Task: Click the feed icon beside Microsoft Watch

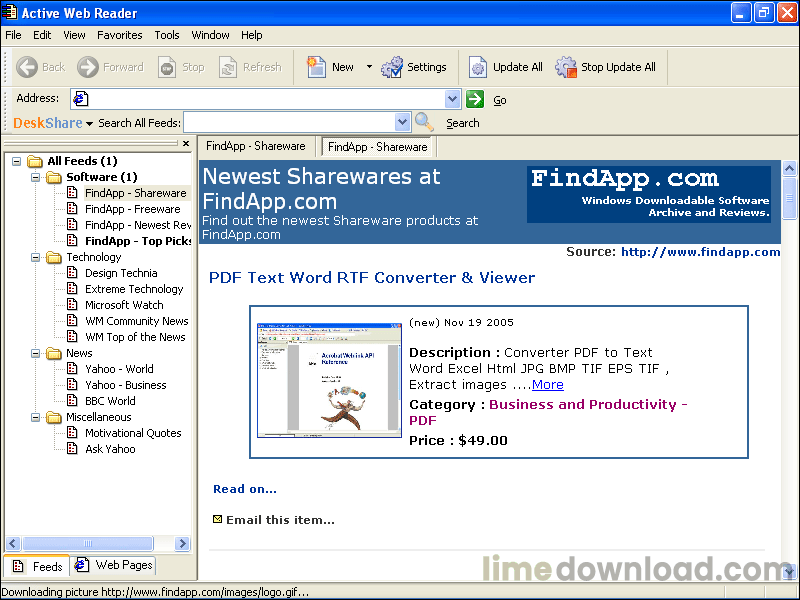Action: coord(72,305)
